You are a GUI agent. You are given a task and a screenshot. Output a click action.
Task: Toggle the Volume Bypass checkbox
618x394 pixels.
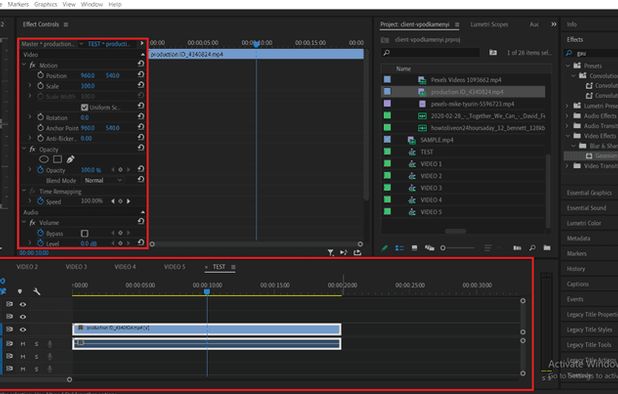[x=84, y=233]
